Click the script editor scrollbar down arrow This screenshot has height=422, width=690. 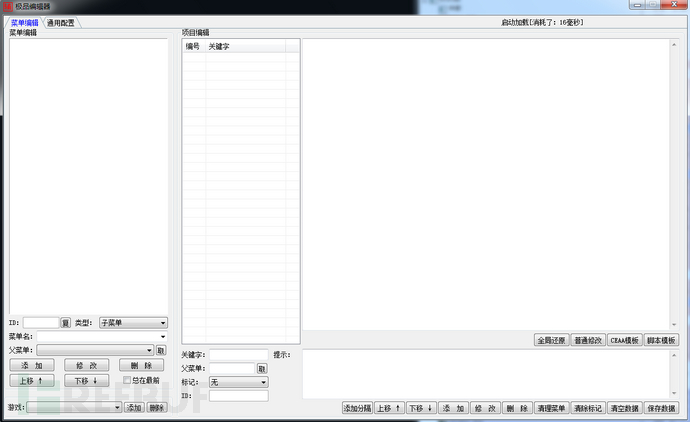pyautogui.click(x=674, y=325)
